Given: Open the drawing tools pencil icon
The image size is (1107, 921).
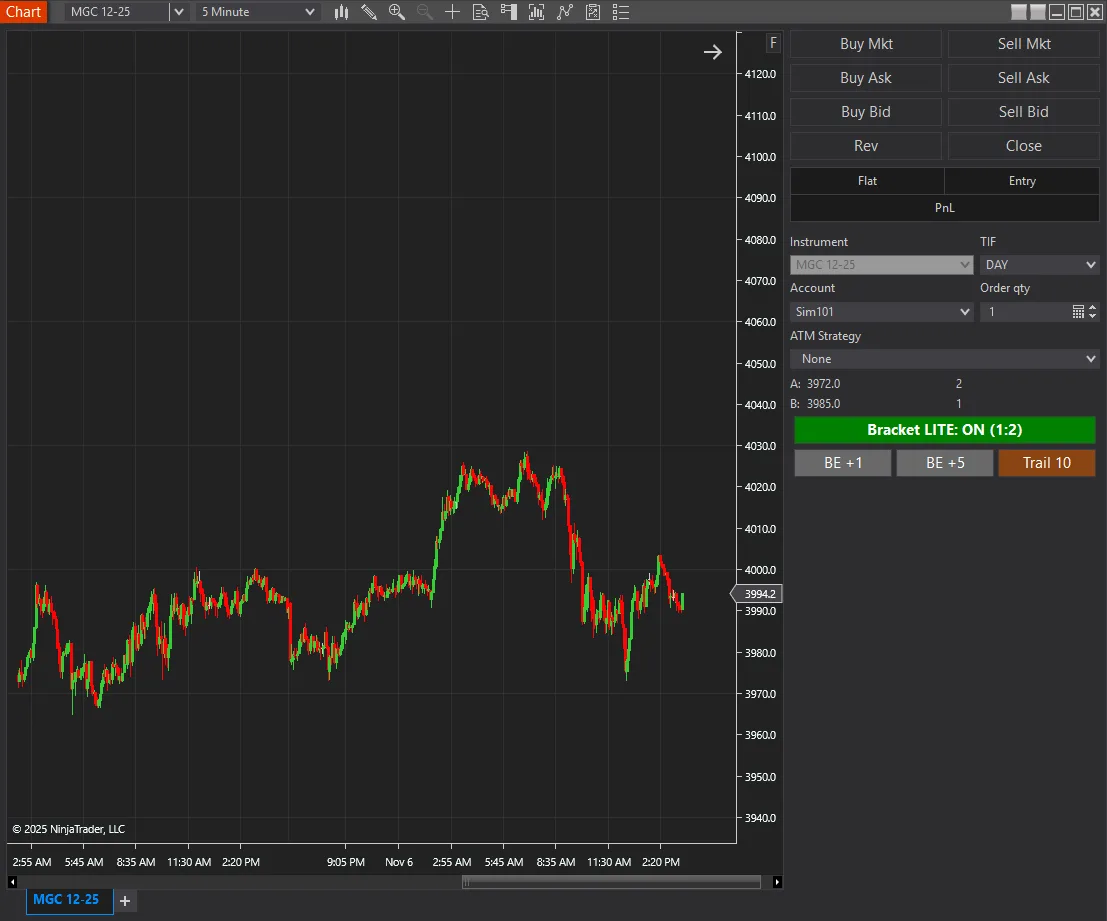Looking at the screenshot, I should (369, 12).
